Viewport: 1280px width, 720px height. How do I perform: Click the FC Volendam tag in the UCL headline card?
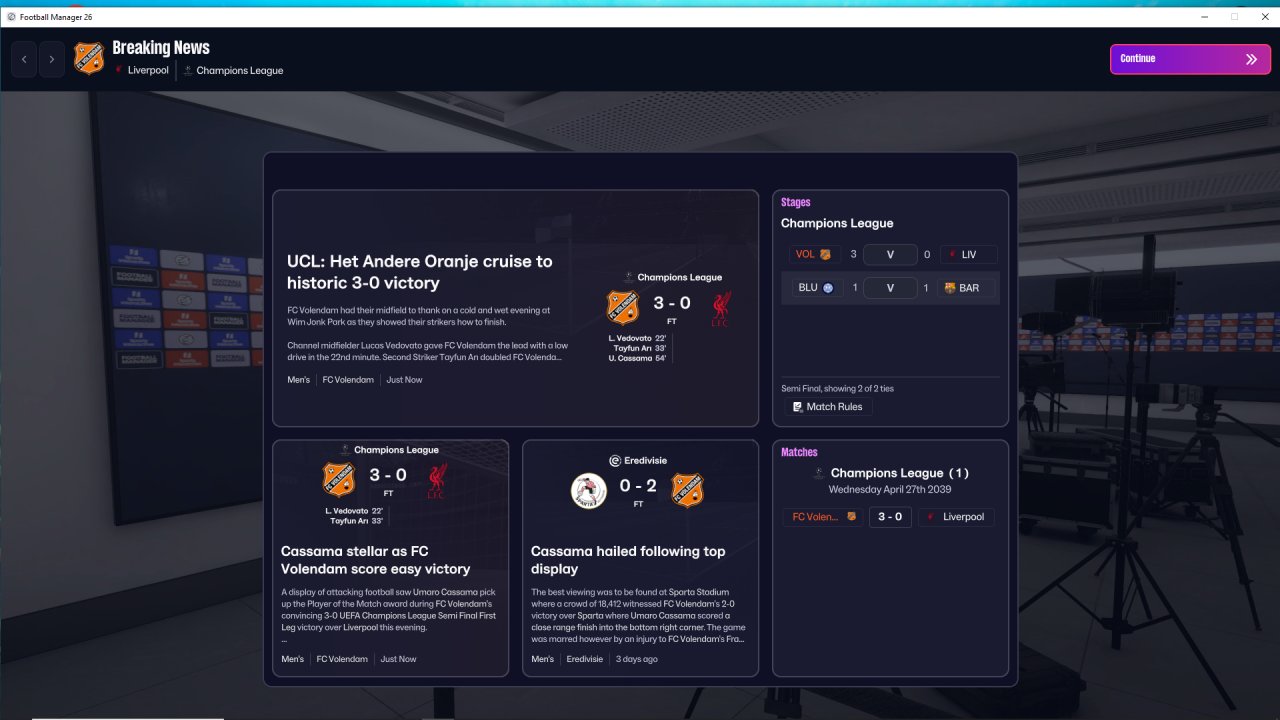348,380
